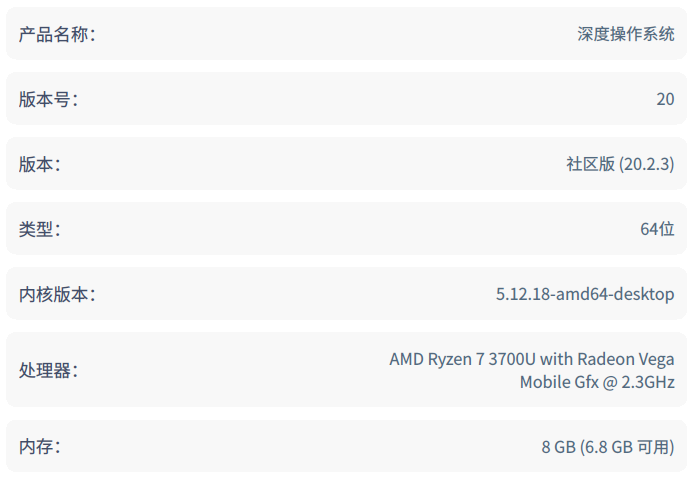Select the 8 GB memory total text
This screenshot has width=693, height=495.
(x=559, y=447)
